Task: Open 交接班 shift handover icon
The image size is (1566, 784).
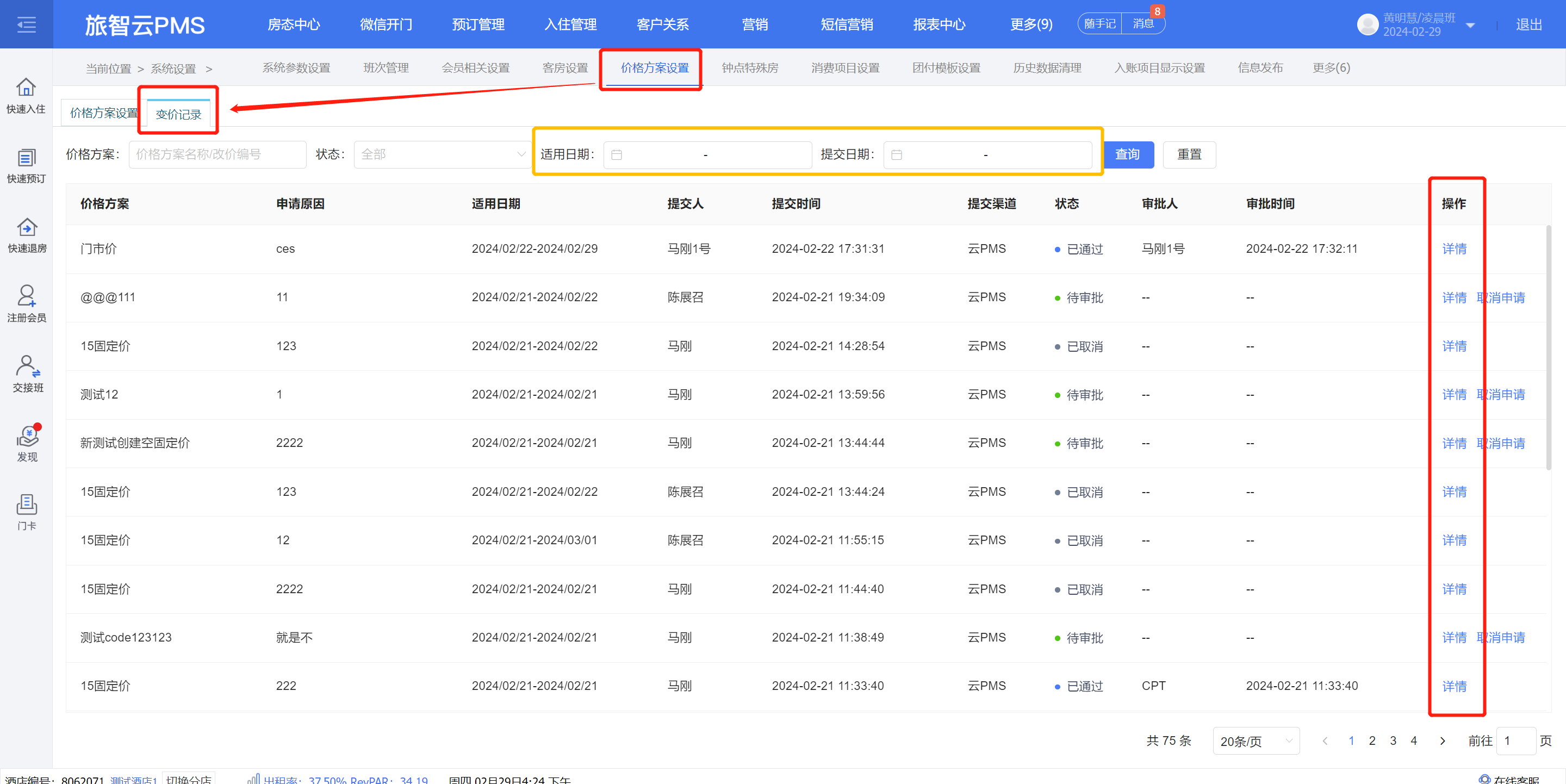Action: [28, 366]
